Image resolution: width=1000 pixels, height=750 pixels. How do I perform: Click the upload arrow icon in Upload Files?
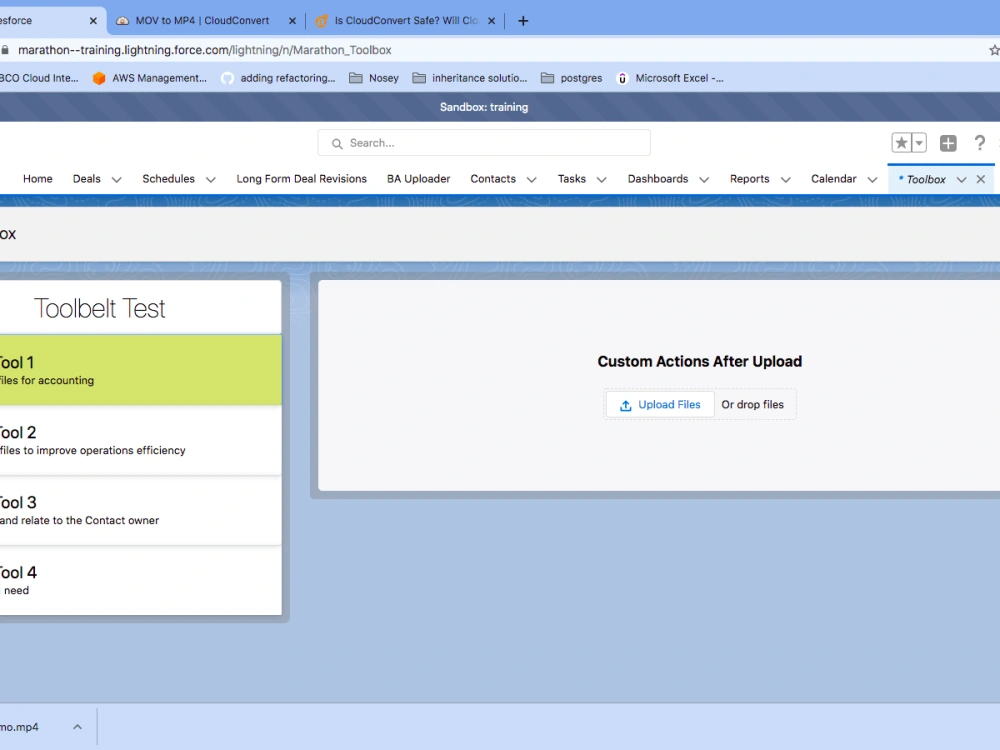click(x=626, y=405)
